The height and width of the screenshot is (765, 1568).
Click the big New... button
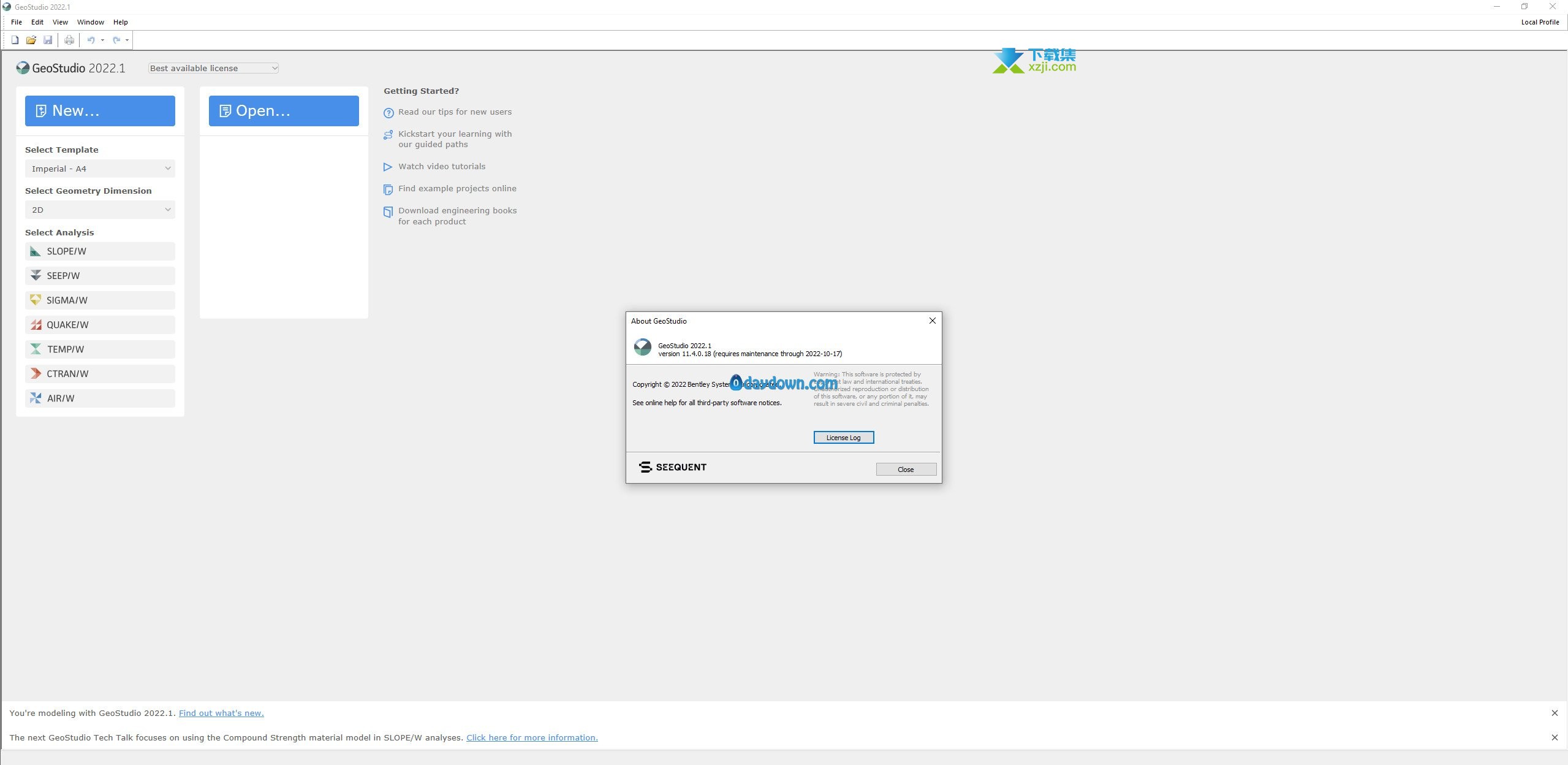click(x=100, y=111)
